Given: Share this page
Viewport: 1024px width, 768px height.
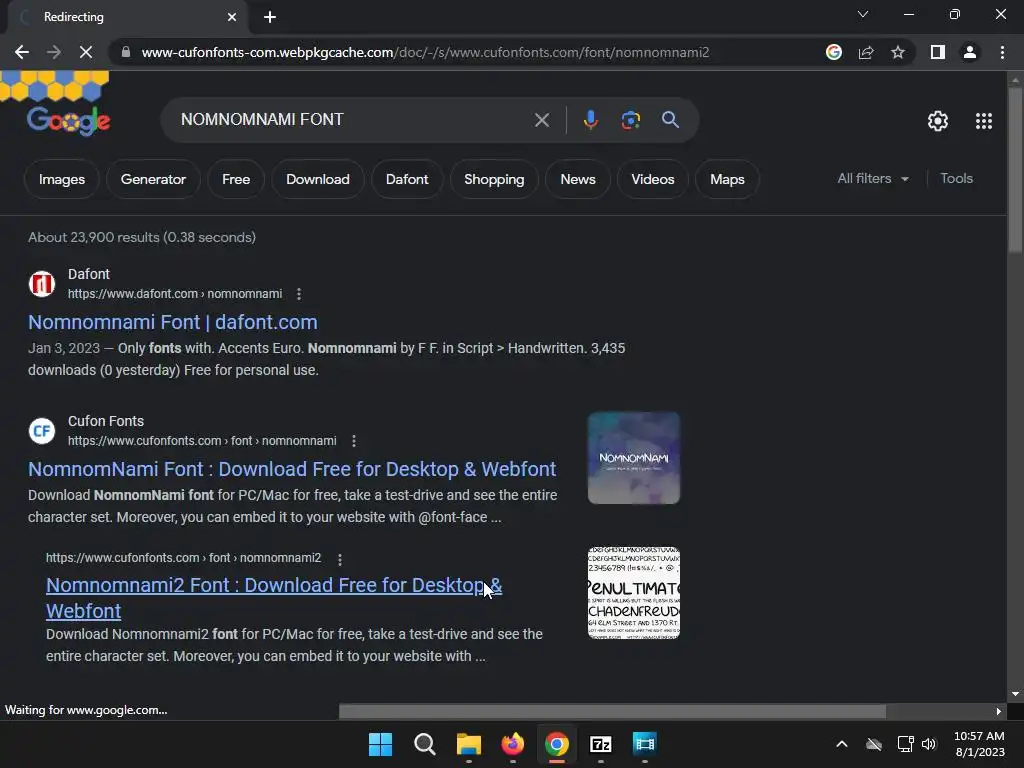Looking at the screenshot, I should click(866, 52).
